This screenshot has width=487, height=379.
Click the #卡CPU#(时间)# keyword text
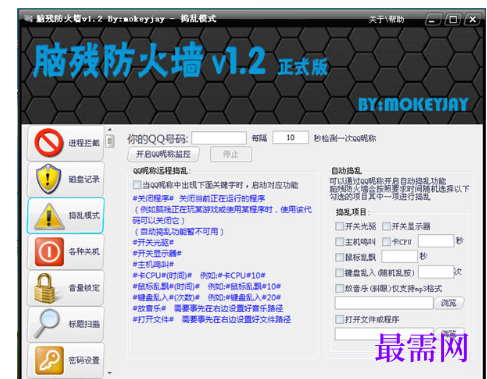point(162,276)
